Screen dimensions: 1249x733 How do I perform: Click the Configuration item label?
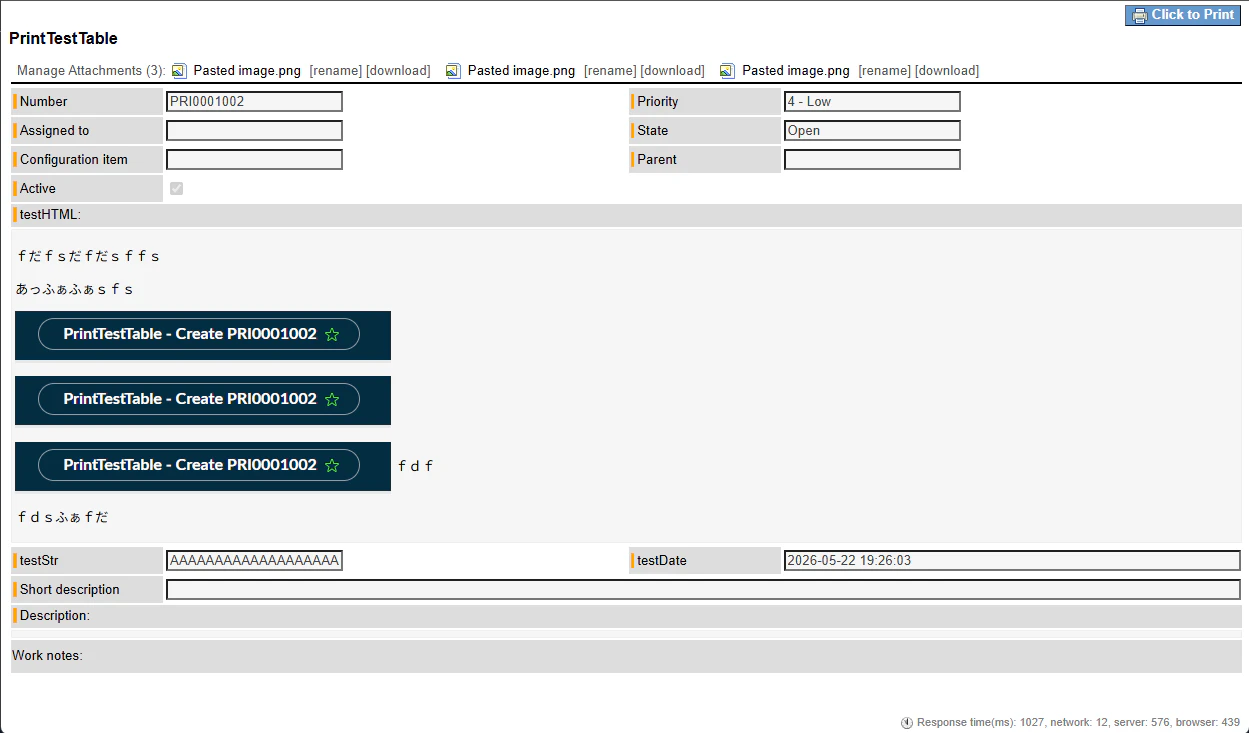tap(74, 159)
